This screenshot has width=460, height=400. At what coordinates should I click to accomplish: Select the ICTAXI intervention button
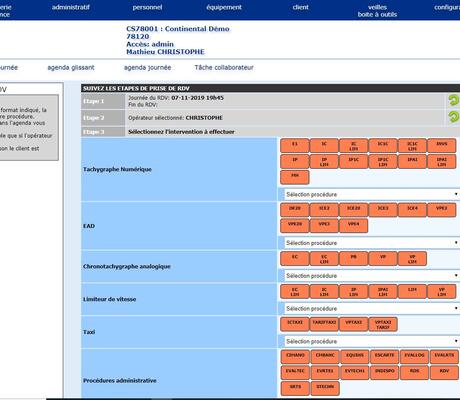(295, 324)
